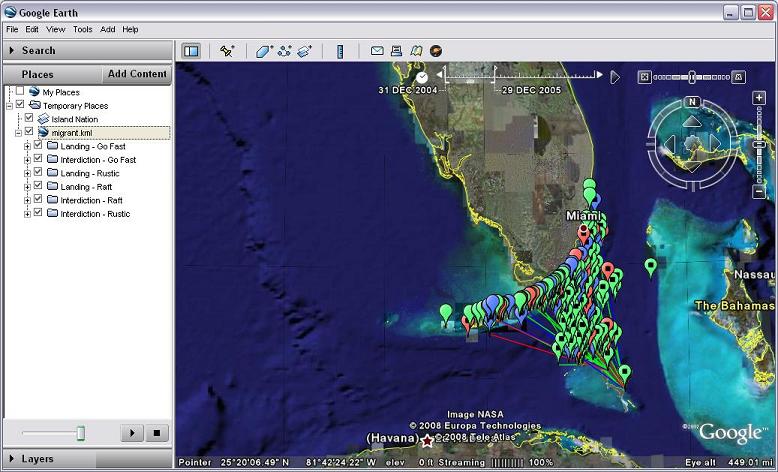
Task: Uncheck Landing - Rustic checkbox
Action: click(38, 172)
